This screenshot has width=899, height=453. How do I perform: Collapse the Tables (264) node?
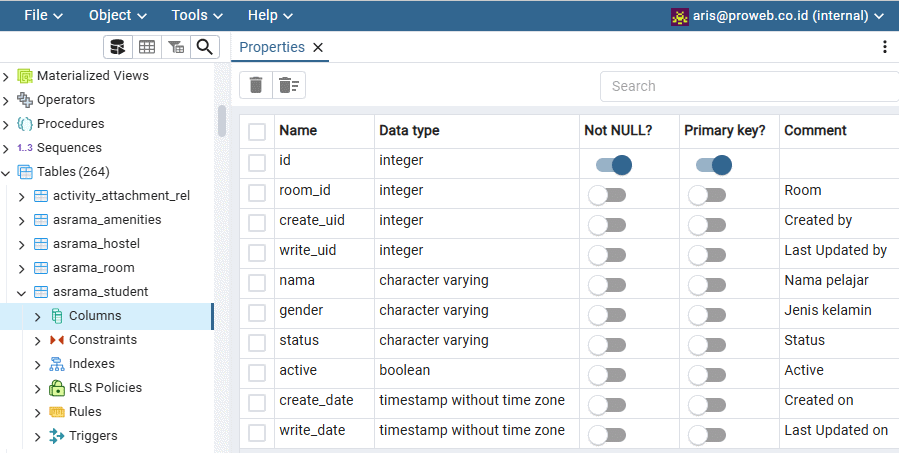6,172
